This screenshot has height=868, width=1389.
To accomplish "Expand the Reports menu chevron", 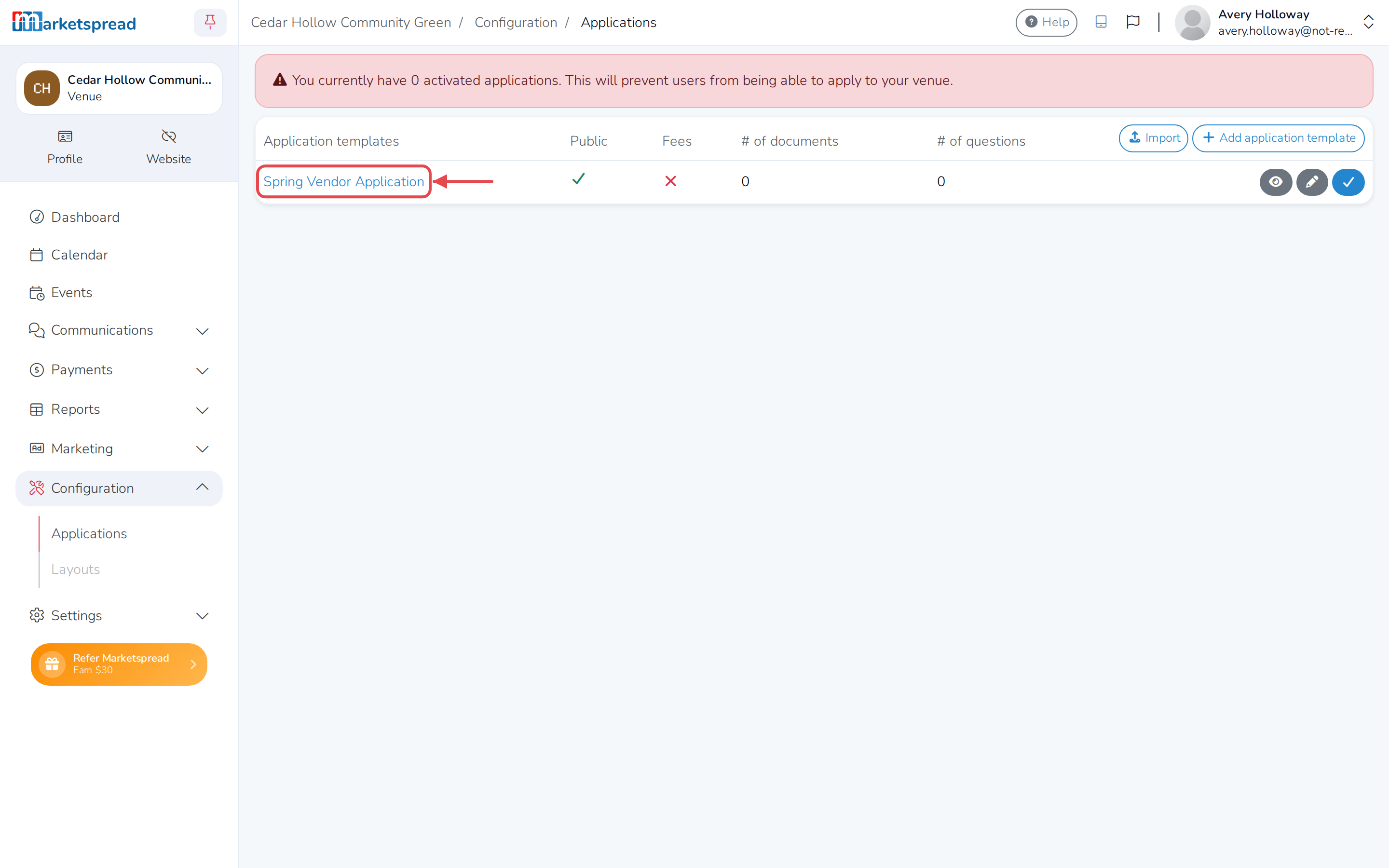I will (x=202, y=410).
